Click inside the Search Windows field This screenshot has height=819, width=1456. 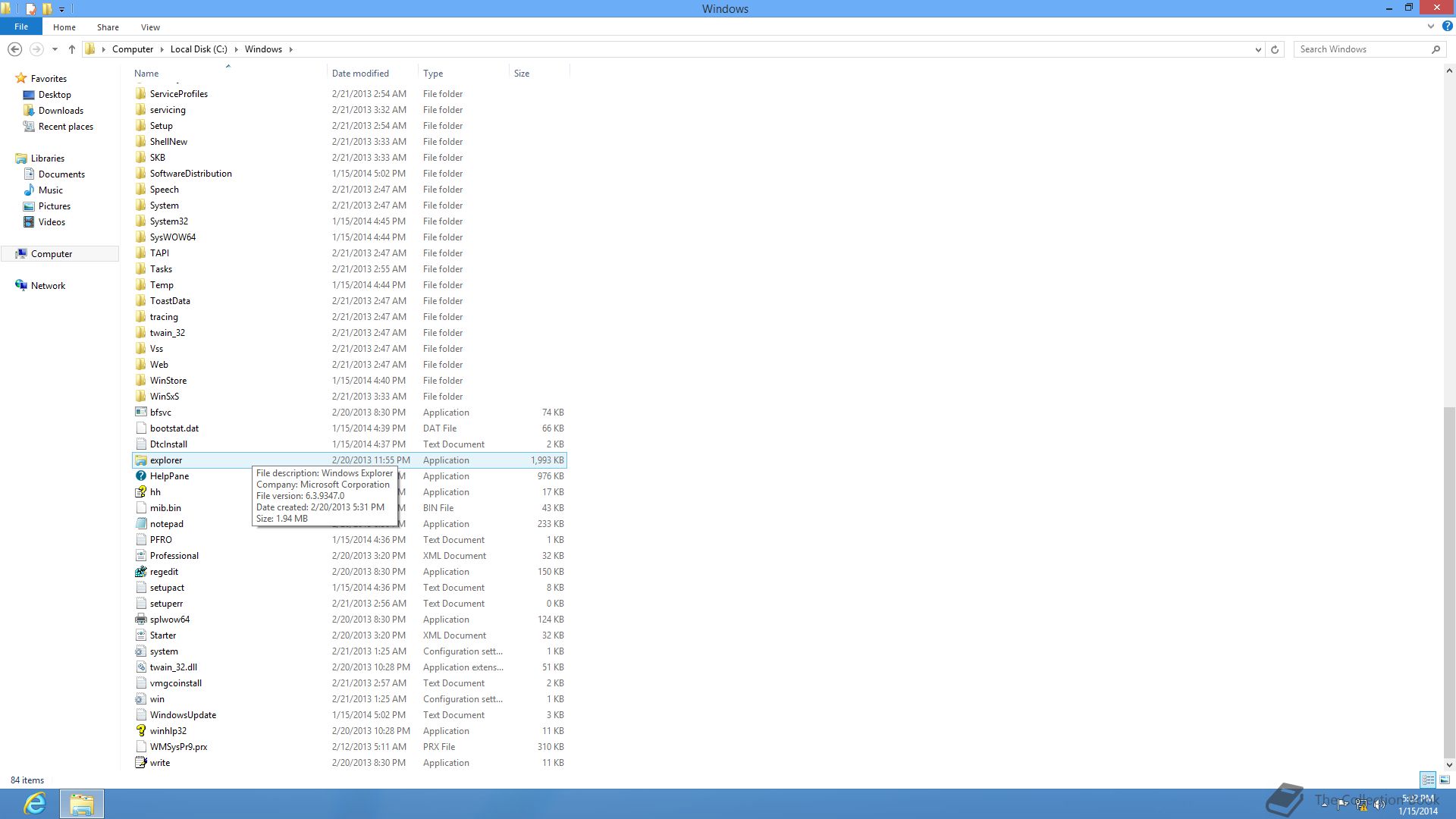click(1361, 49)
